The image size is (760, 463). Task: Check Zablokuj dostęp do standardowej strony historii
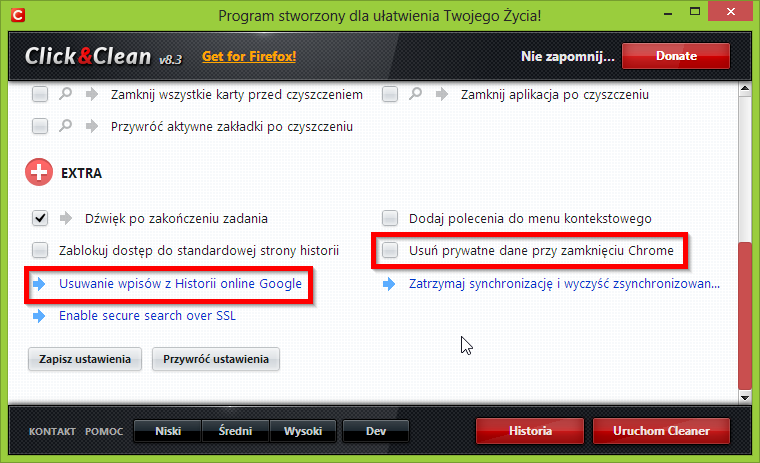coord(40,250)
